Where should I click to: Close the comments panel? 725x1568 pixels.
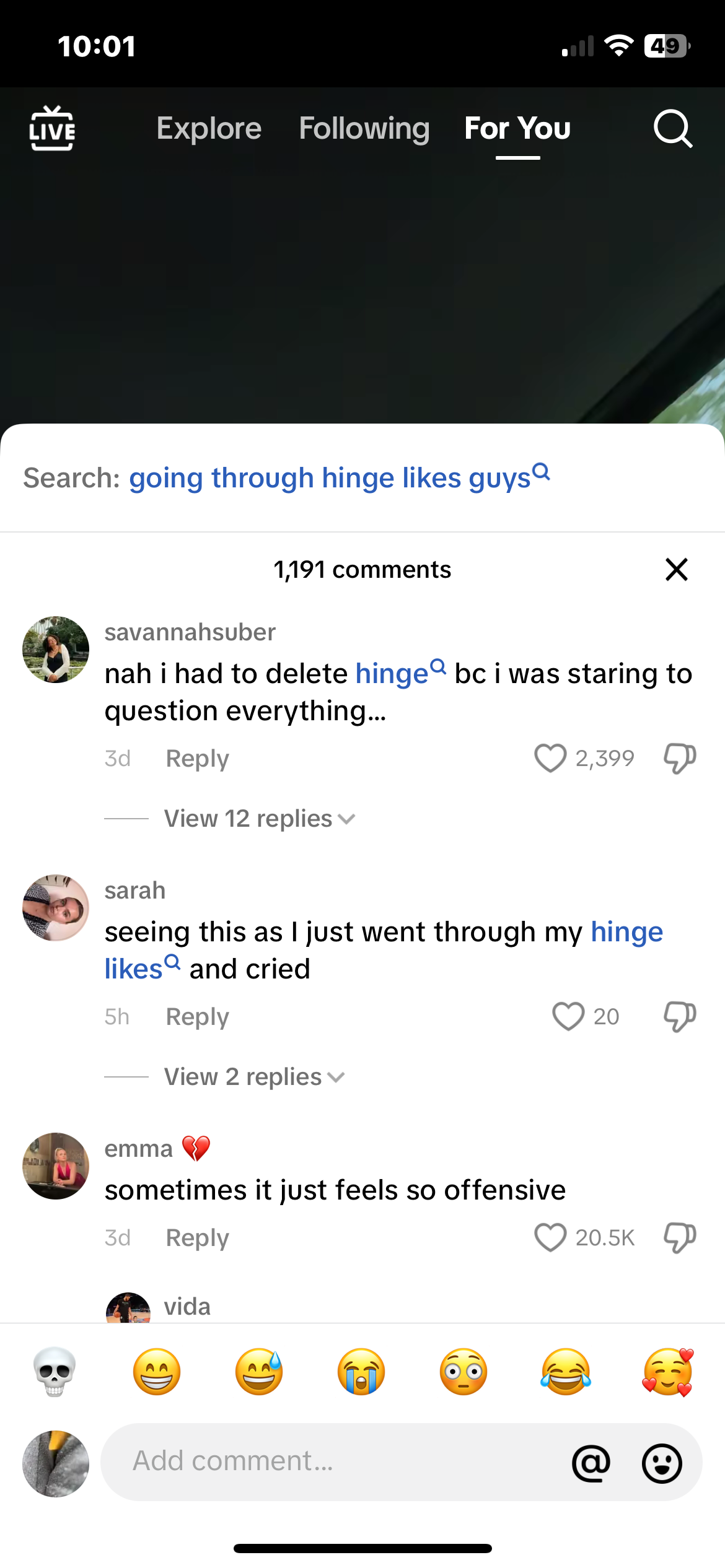[676, 569]
